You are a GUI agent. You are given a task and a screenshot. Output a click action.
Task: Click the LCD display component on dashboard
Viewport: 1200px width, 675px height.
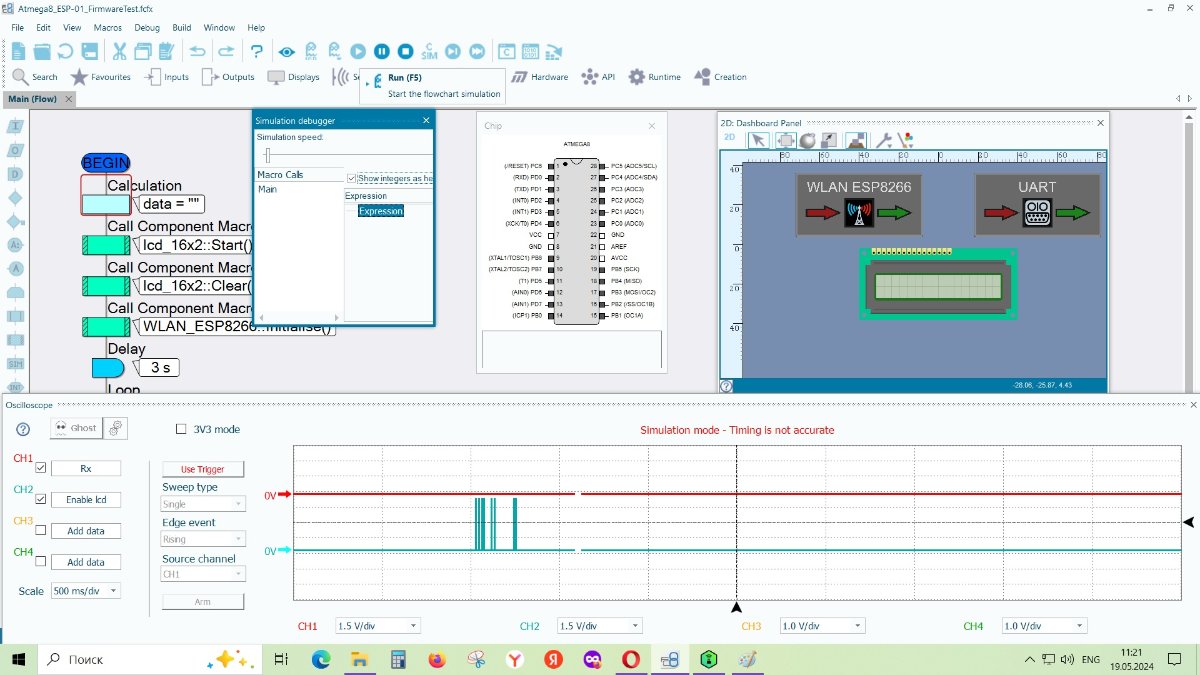click(938, 284)
